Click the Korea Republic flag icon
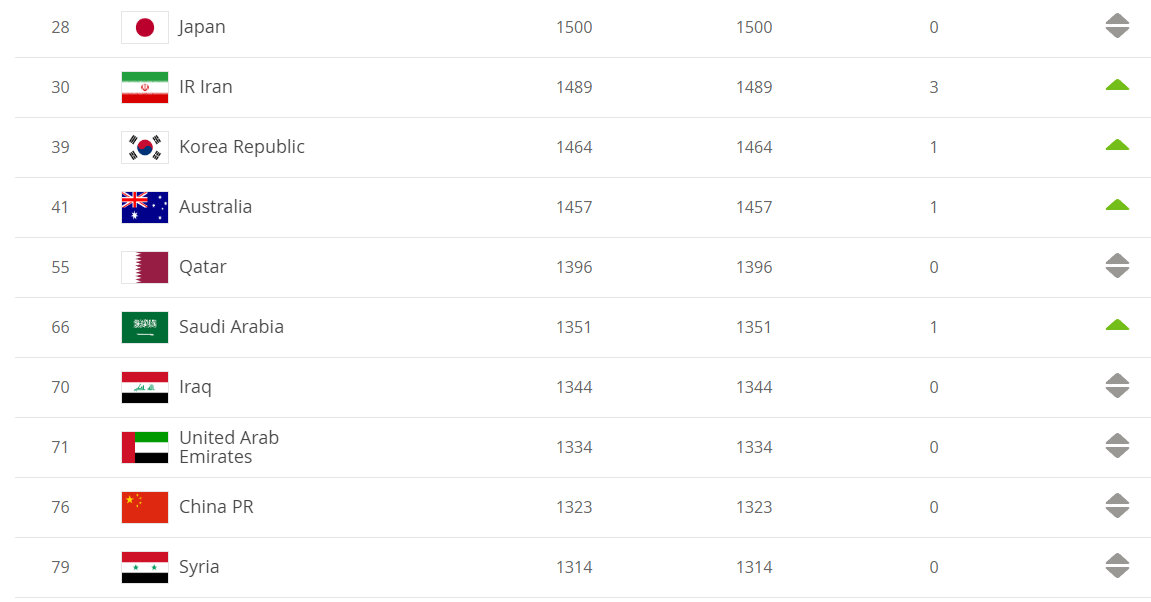Viewport: 1151px width, 602px height. [x=145, y=148]
